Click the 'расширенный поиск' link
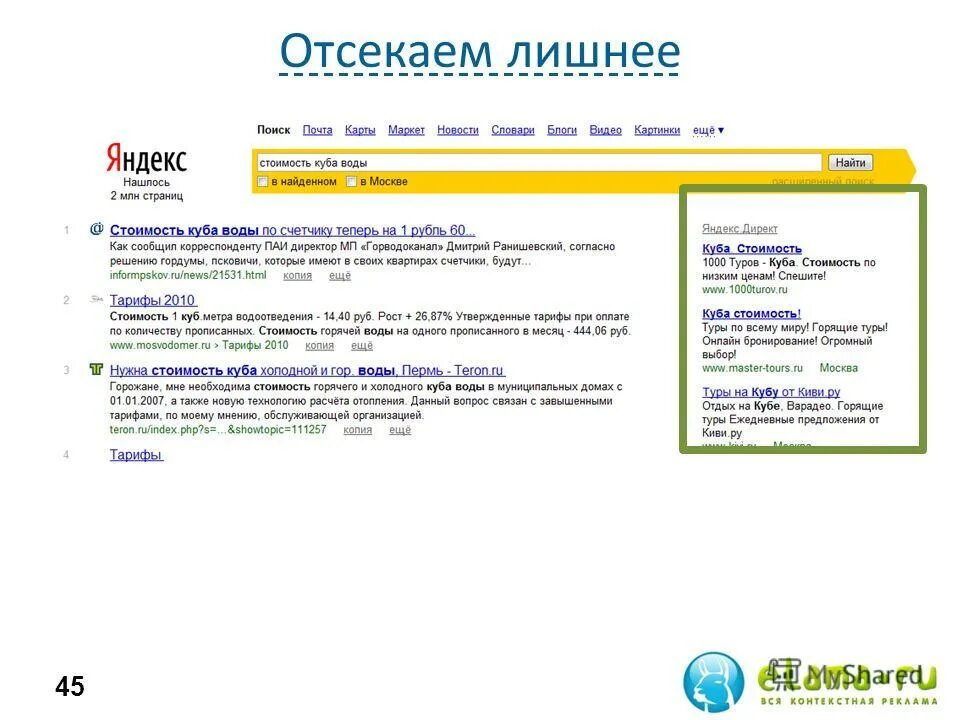This screenshot has height=720, width=960. (x=822, y=181)
